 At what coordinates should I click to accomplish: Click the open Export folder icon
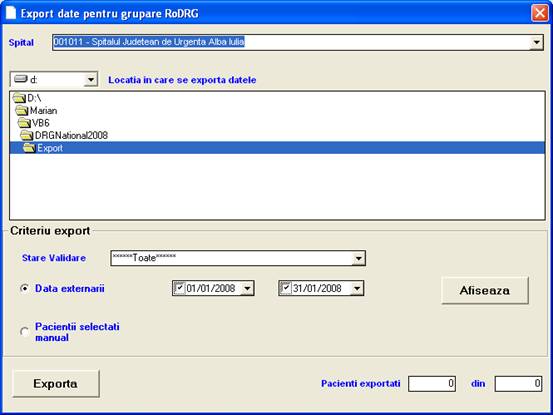tap(29, 148)
